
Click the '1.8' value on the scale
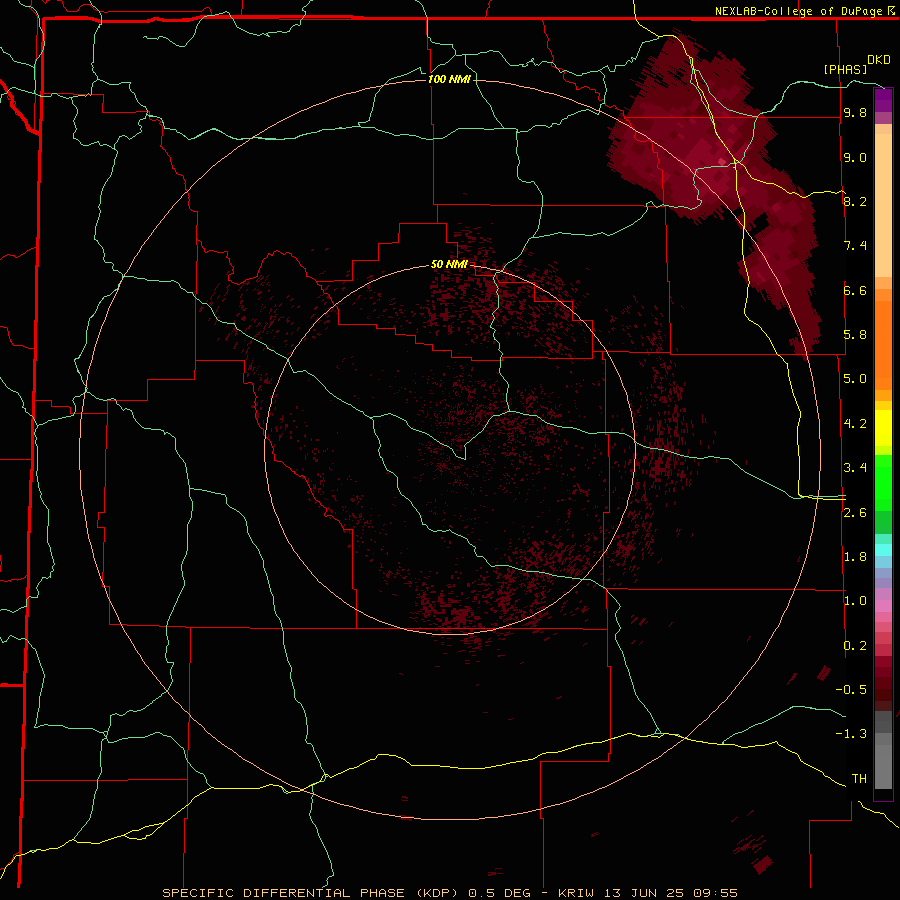click(x=855, y=557)
